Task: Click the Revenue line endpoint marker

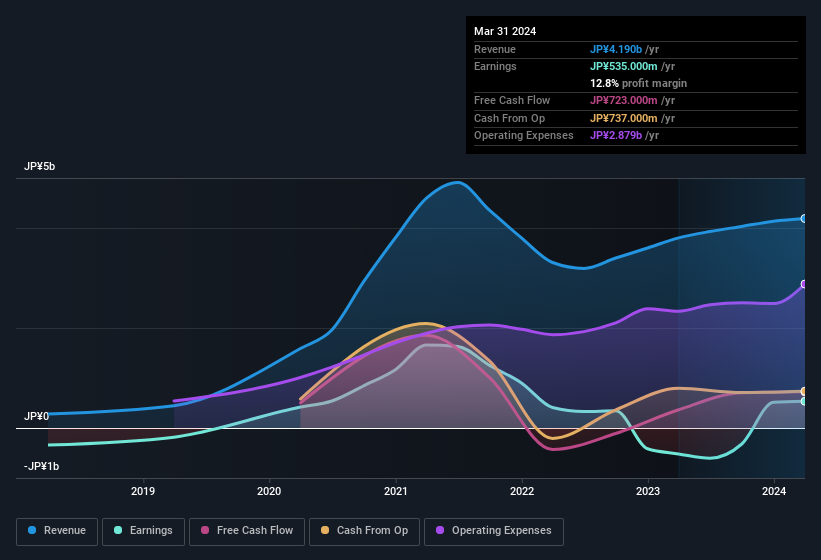Action: click(804, 218)
